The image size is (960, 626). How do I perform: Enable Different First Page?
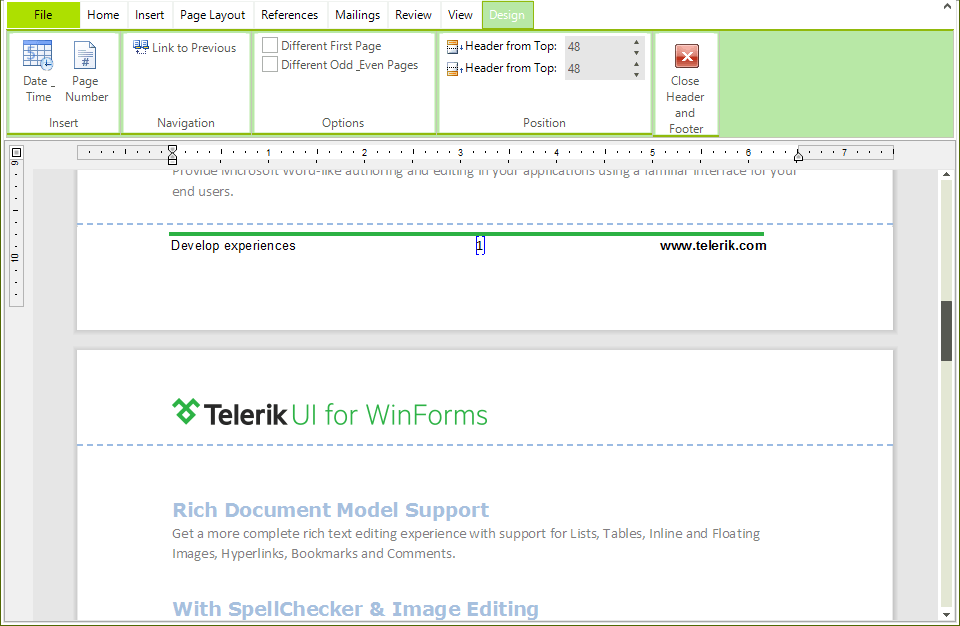pyautogui.click(x=270, y=45)
